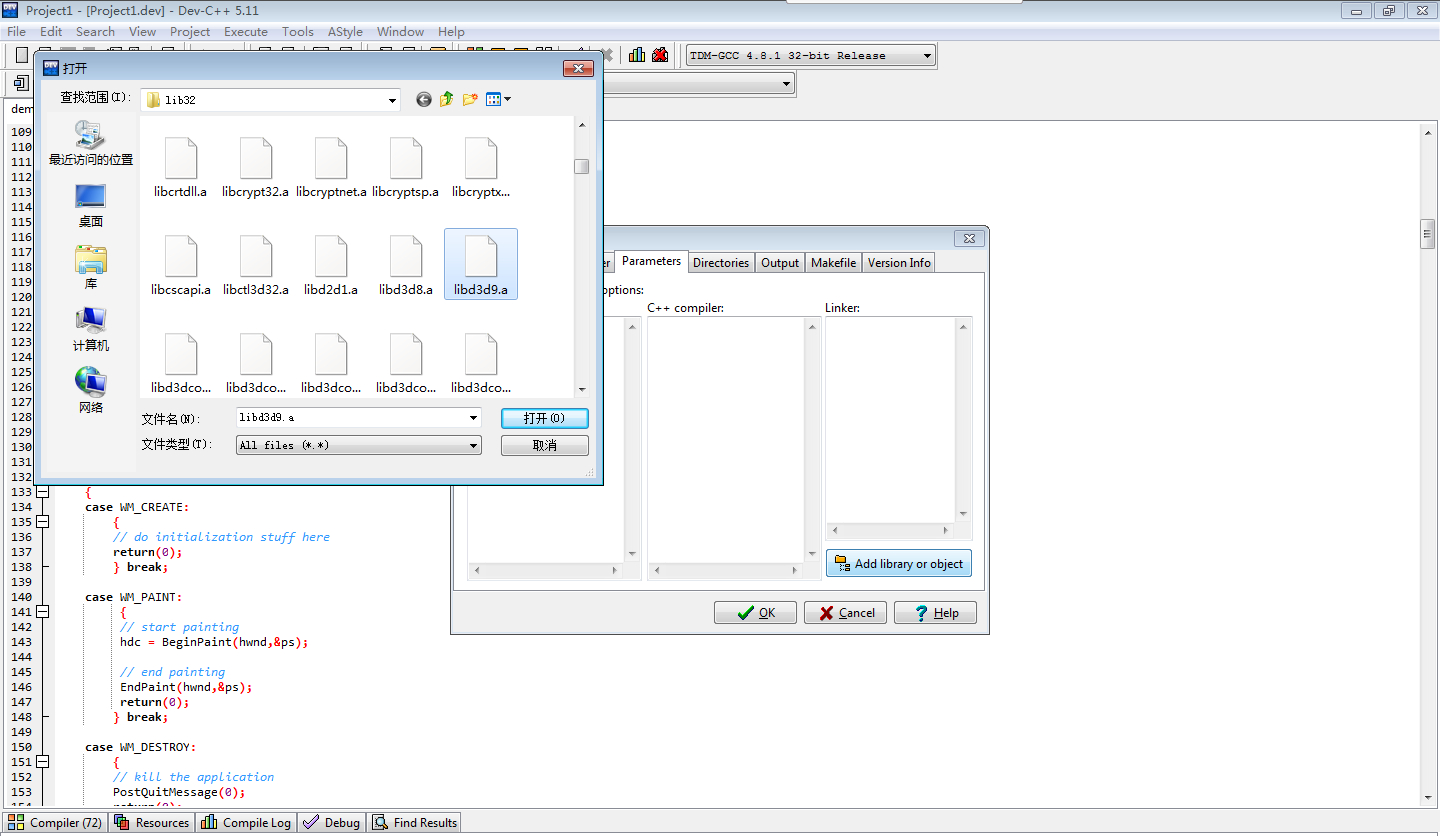Show the Debug bottom panel
This screenshot has width=1440, height=836.
[x=332, y=823]
